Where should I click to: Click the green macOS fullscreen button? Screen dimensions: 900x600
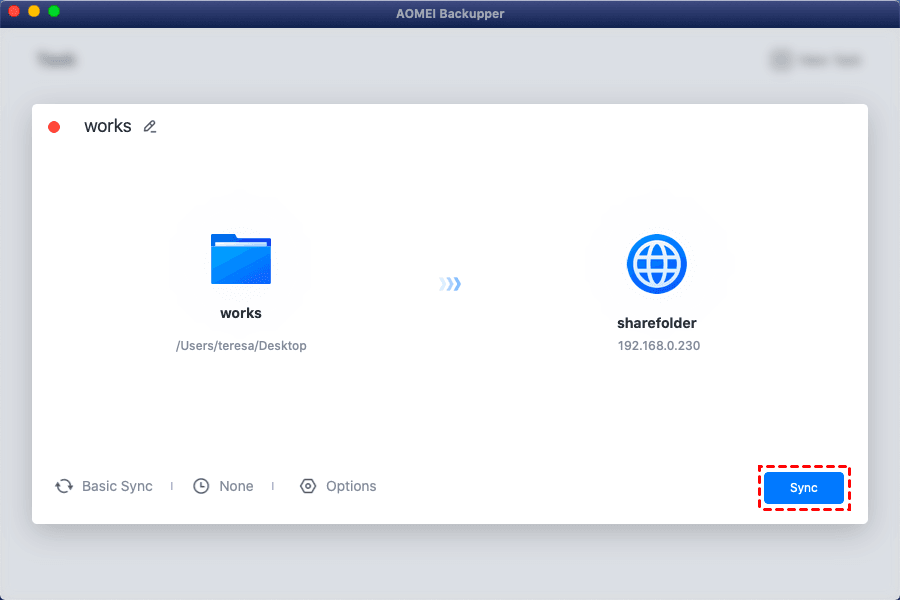pyautogui.click(x=54, y=11)
